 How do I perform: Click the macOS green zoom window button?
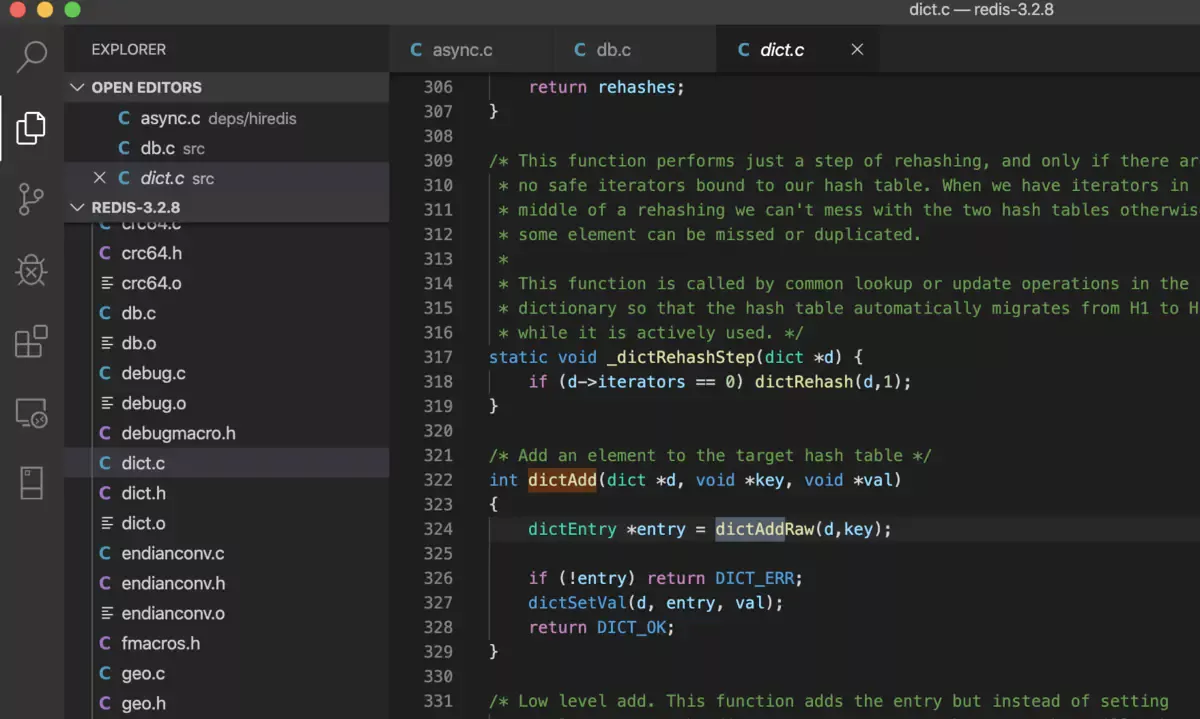point(72,10)
